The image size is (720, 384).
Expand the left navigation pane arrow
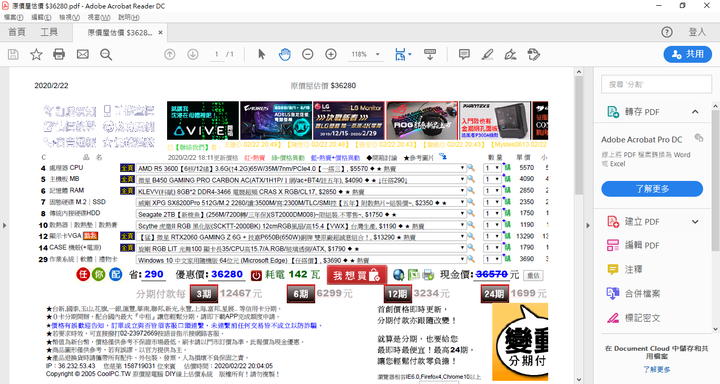5,225
